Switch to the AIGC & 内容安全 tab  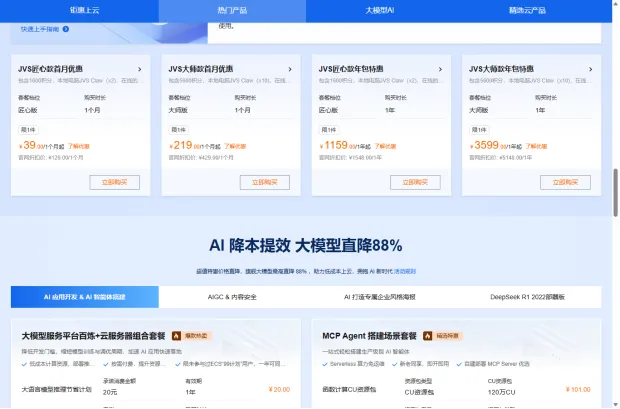(x=232, y=297)
